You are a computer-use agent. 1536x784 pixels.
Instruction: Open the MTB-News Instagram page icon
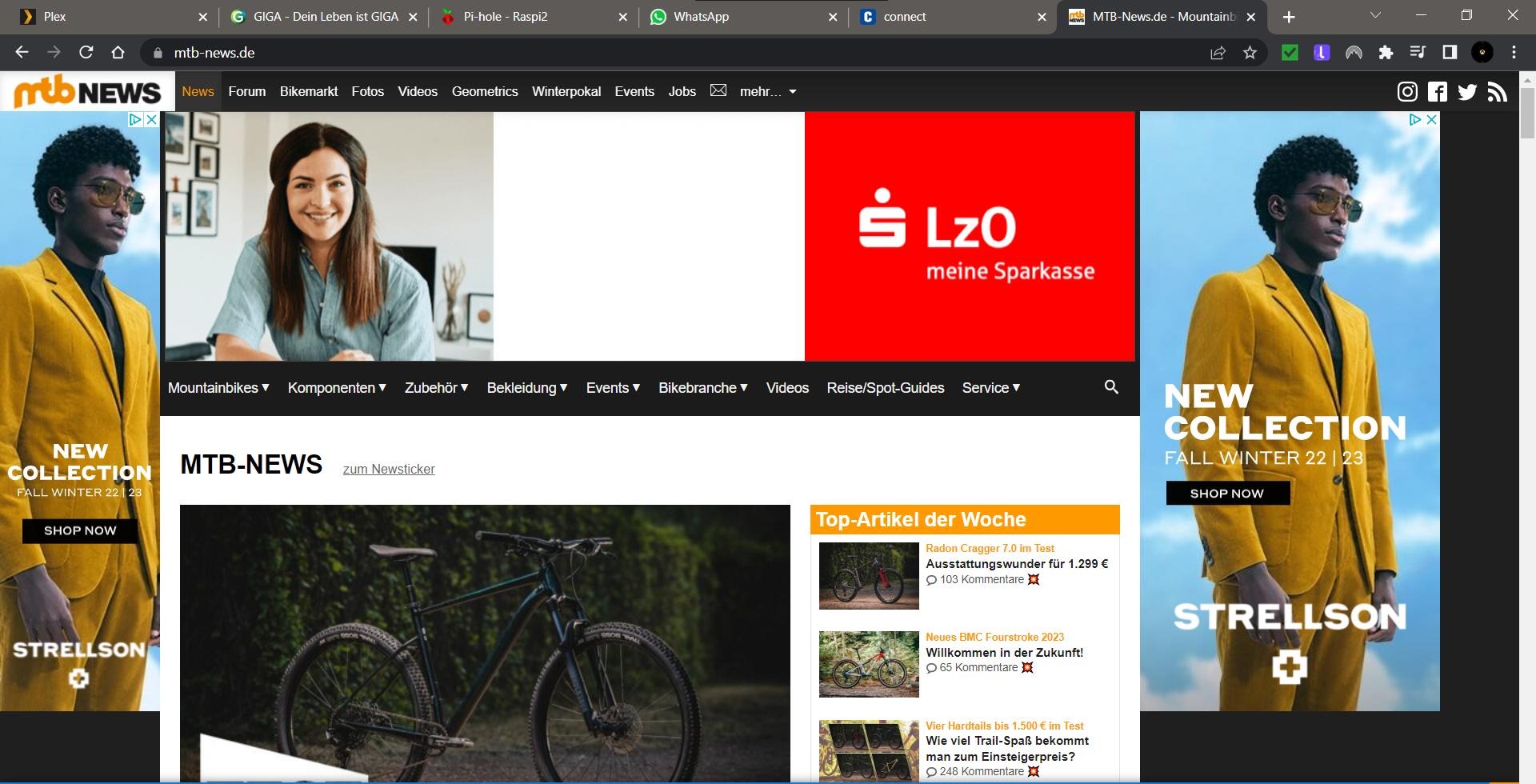[x=1407, y=92]
